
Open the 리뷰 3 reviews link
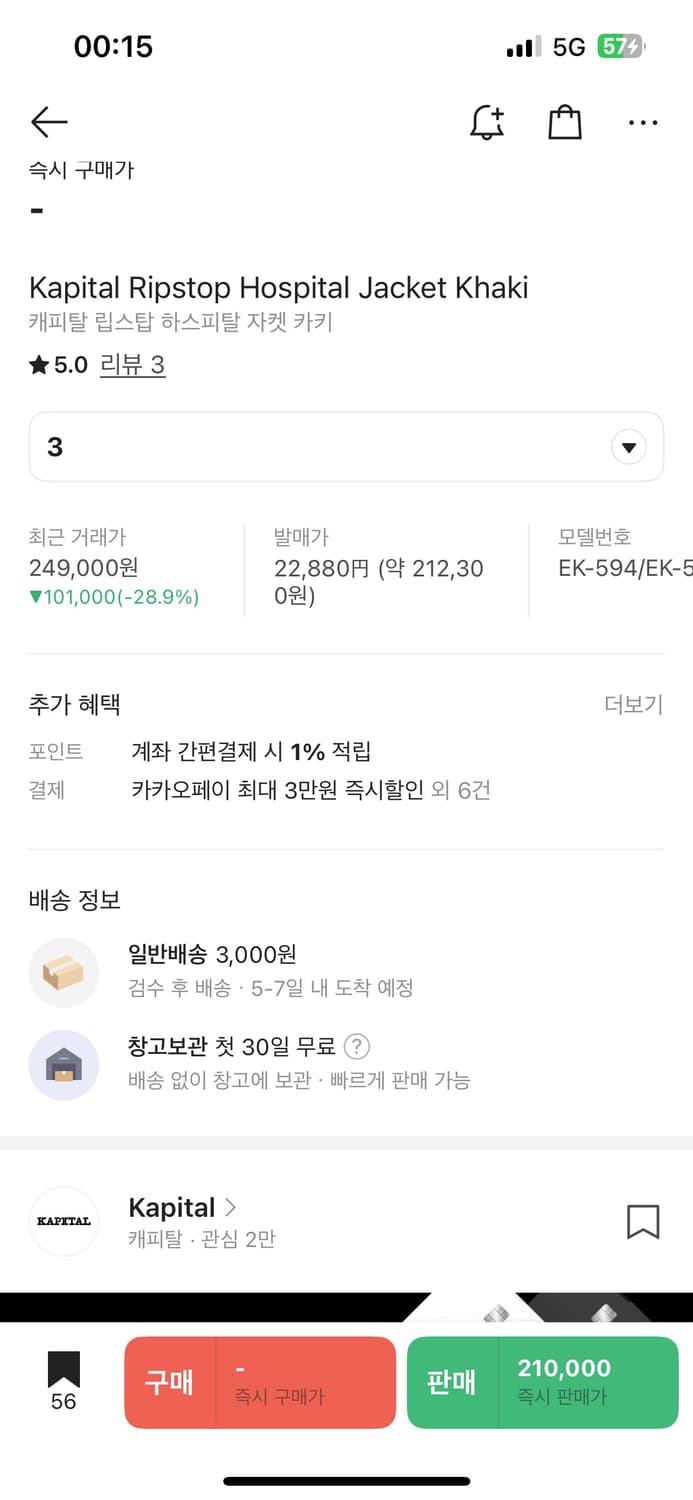133,364
